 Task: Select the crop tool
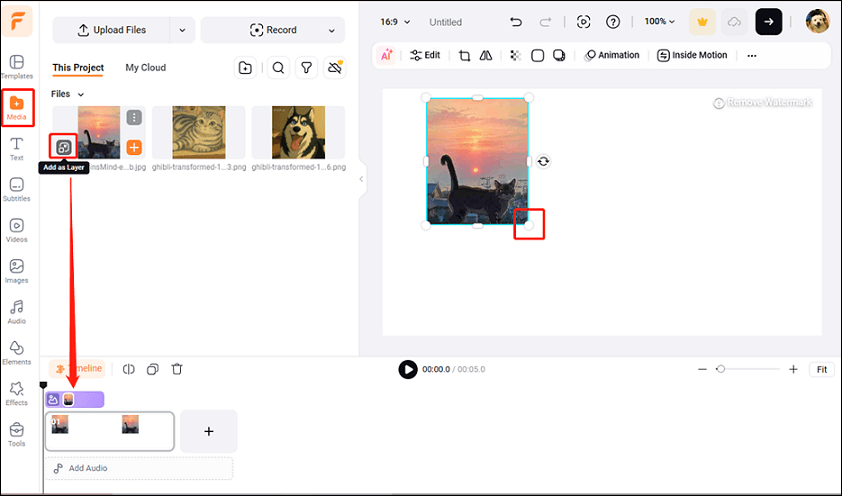[x=464, y=55]
